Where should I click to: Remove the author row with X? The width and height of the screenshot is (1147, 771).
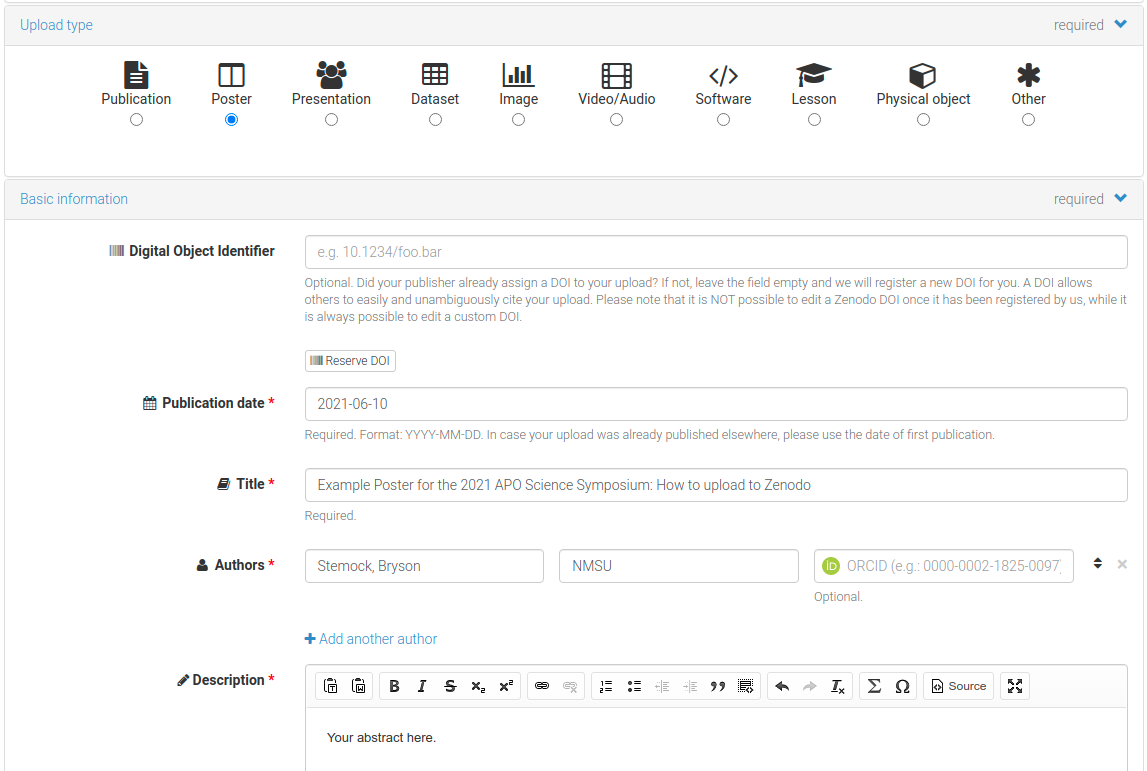tap(1122, 564)
